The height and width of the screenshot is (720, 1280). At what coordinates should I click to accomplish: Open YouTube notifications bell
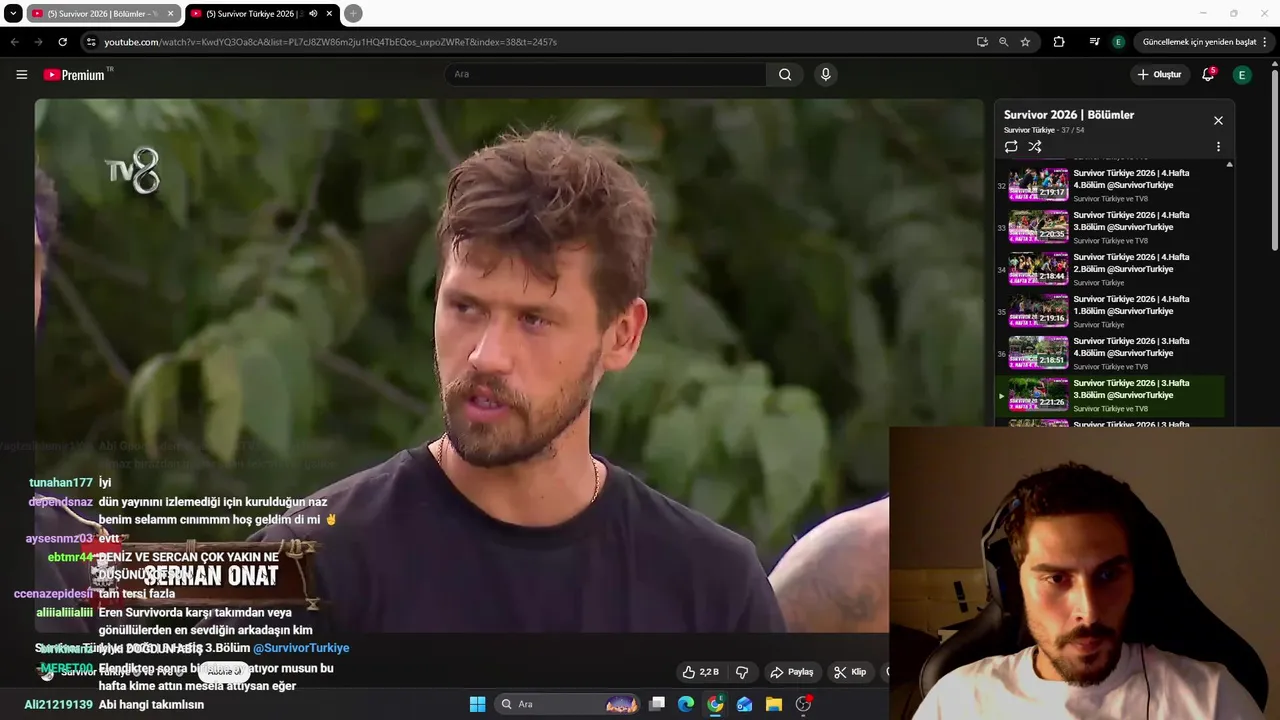(1208, 74)
